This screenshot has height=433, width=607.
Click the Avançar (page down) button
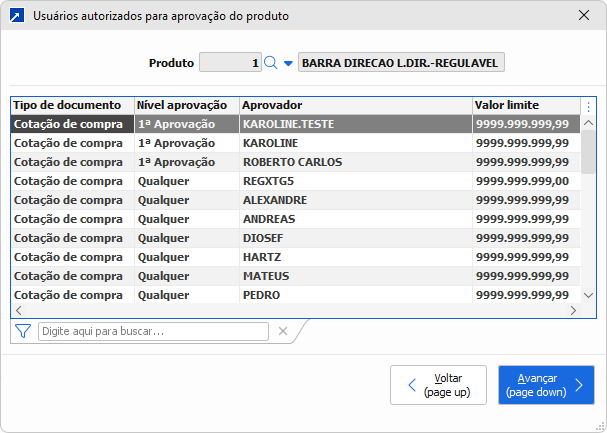(x=546, y=385)
